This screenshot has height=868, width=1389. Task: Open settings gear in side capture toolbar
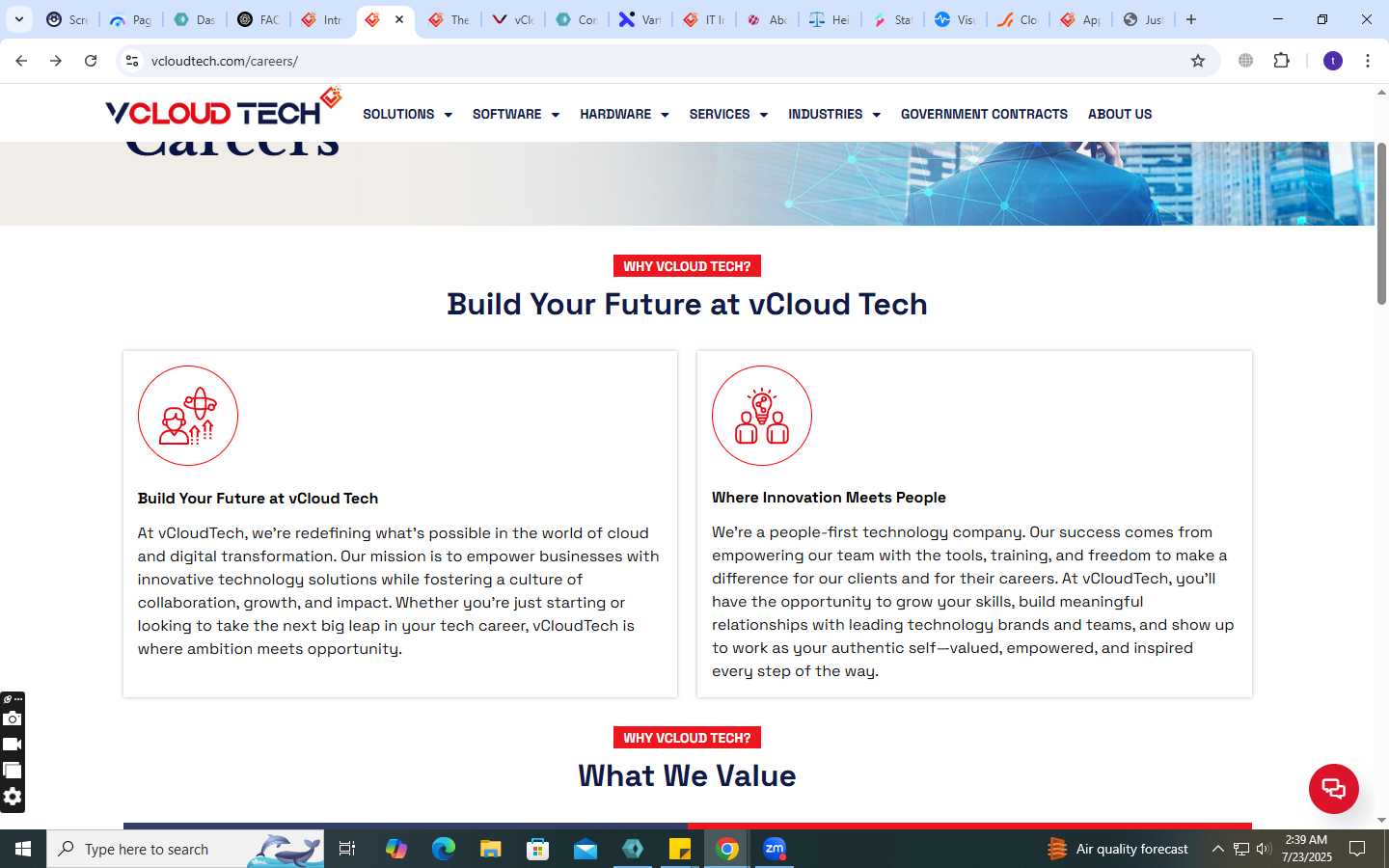point(13,797)
